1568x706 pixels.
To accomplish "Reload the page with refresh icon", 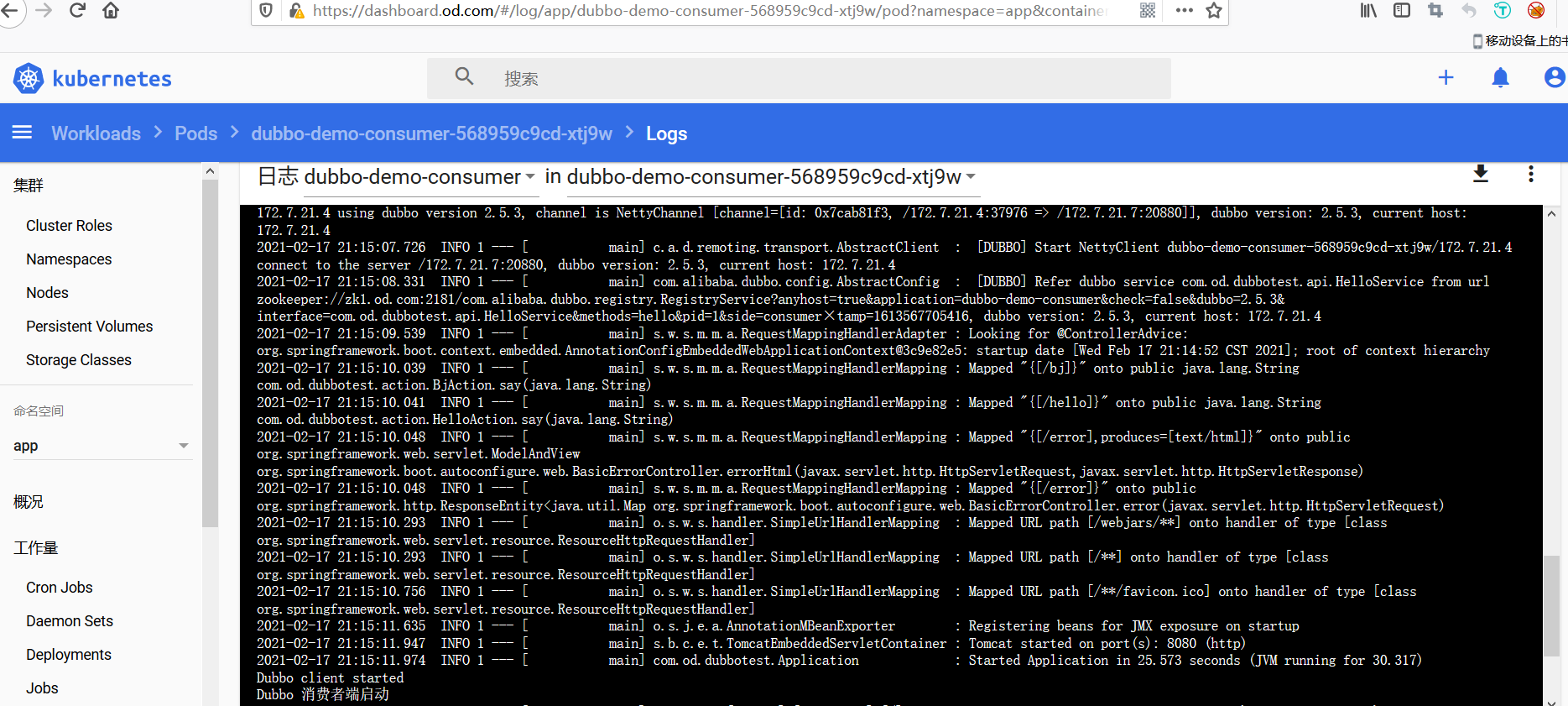I will point(78,10).
